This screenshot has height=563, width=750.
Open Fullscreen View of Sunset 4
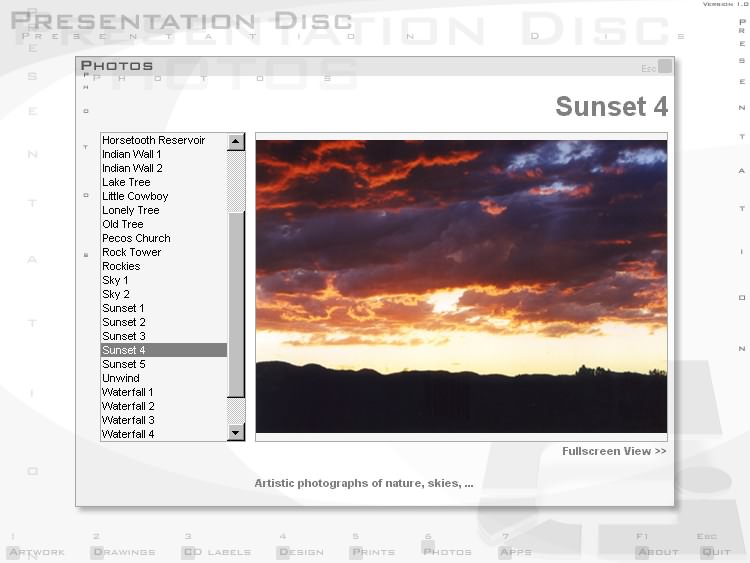click(x=614, y=451)
